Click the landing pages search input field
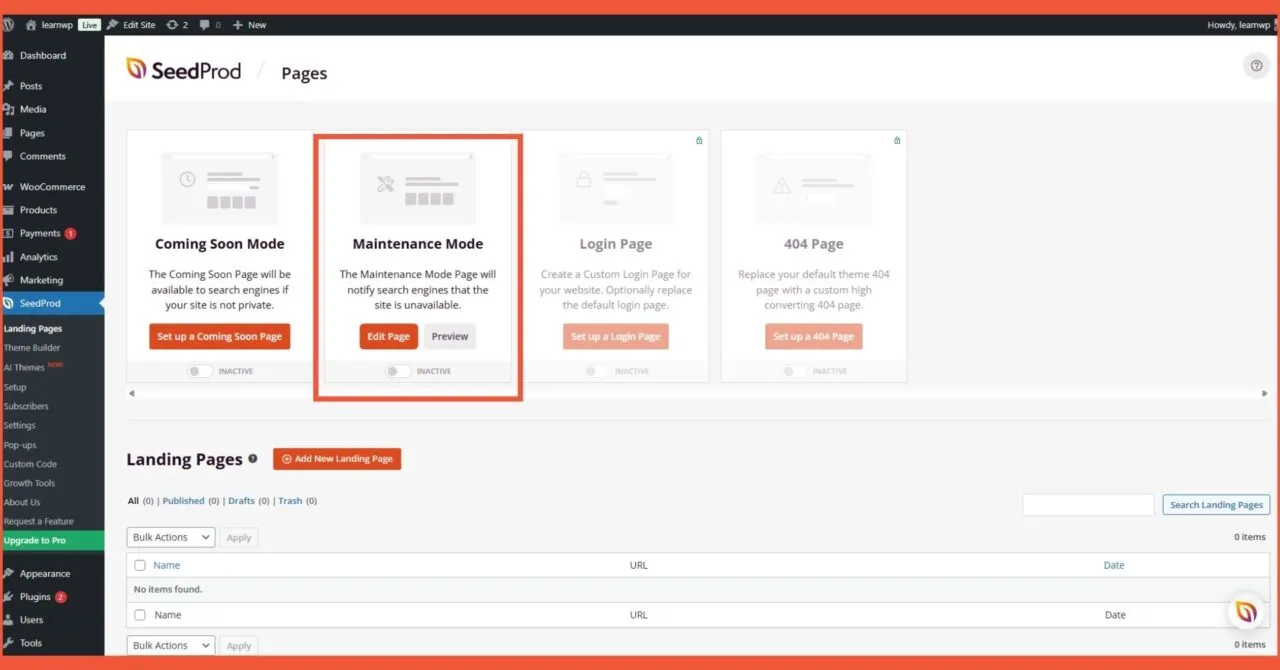The width and height of the screenshot is (1280, 670). point(1087,504)
